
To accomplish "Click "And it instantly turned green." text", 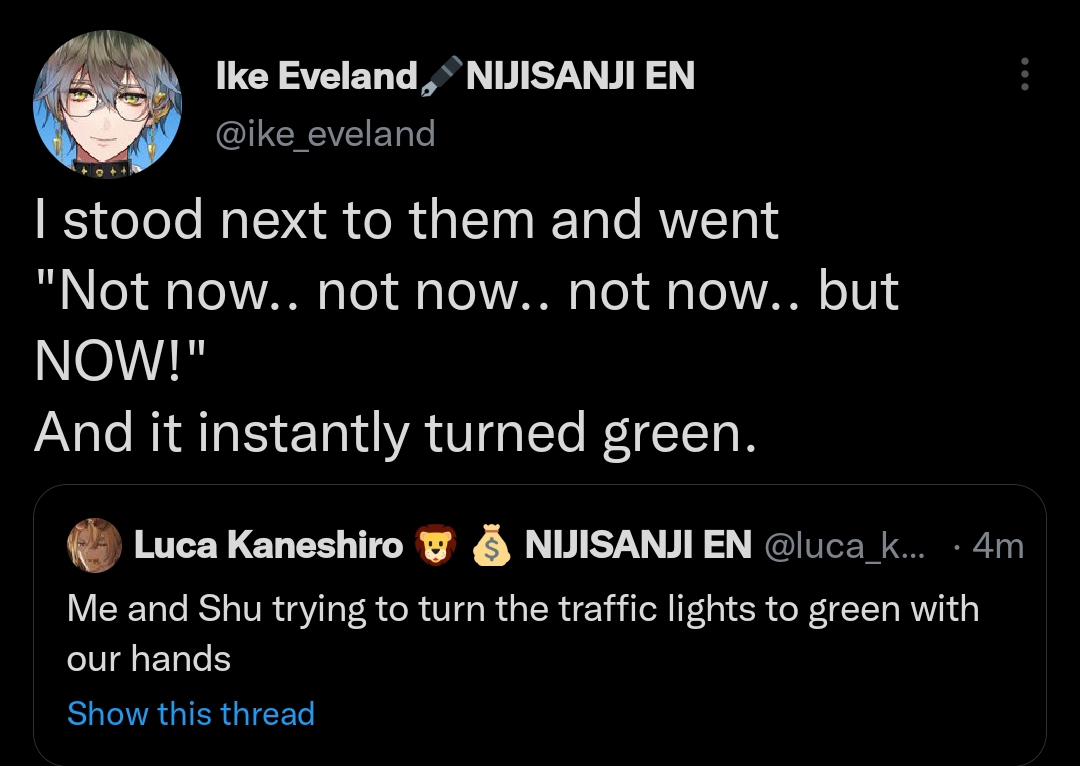I will click(x=395, y=432).
